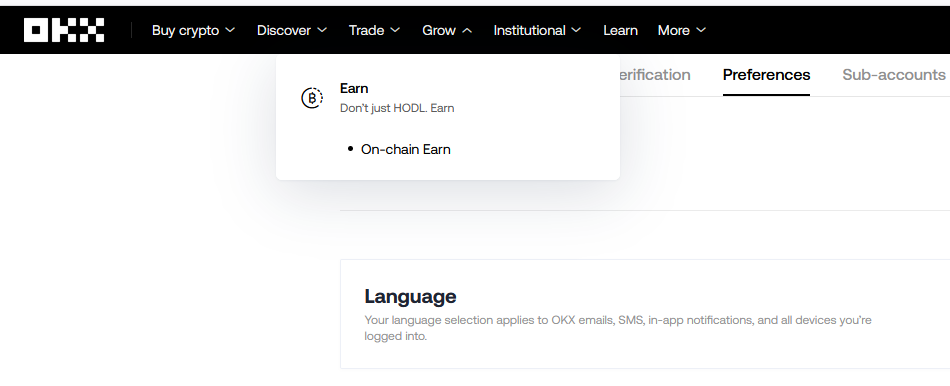Click the Language section heading

click(410, 296)
